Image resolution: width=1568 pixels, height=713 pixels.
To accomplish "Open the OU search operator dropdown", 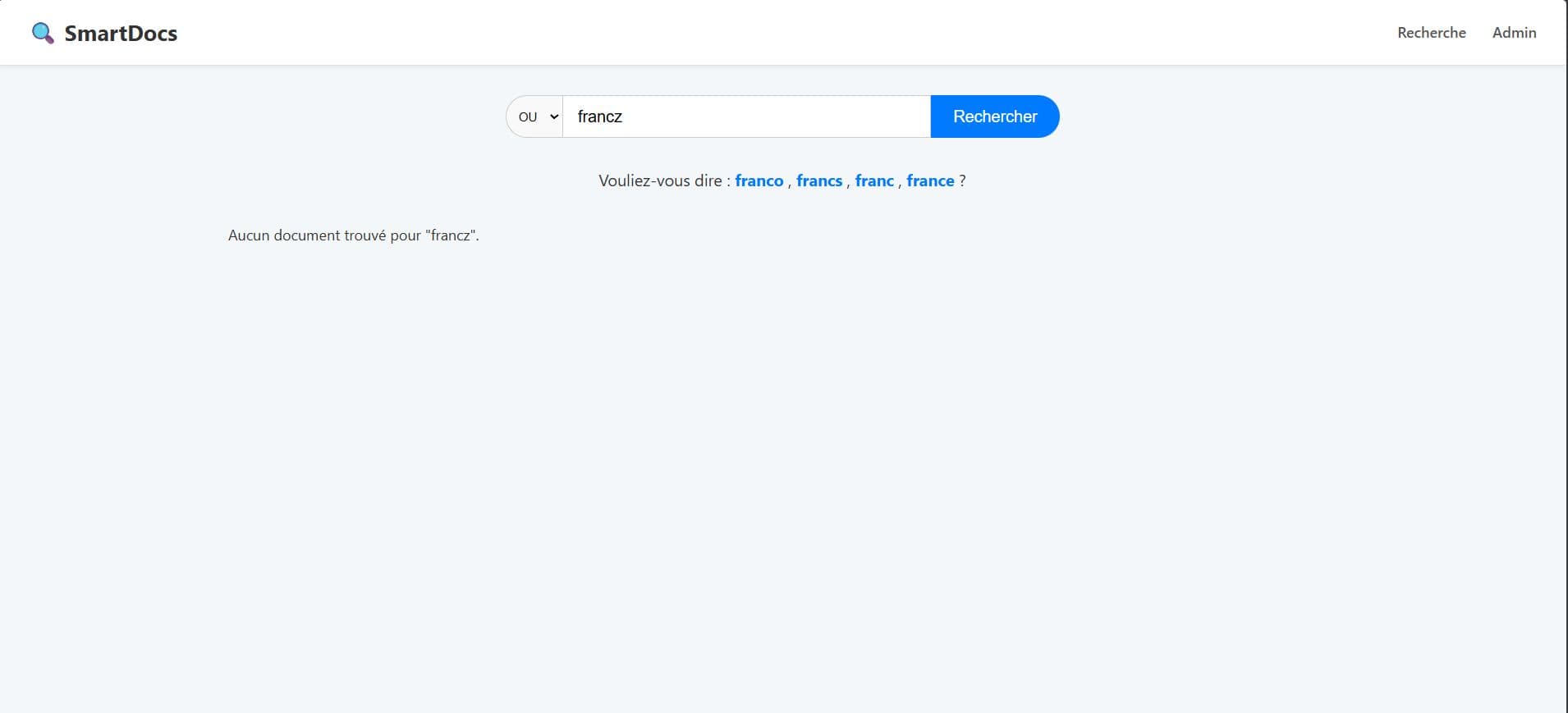I will pyautogui.click(x=535, y=117).
